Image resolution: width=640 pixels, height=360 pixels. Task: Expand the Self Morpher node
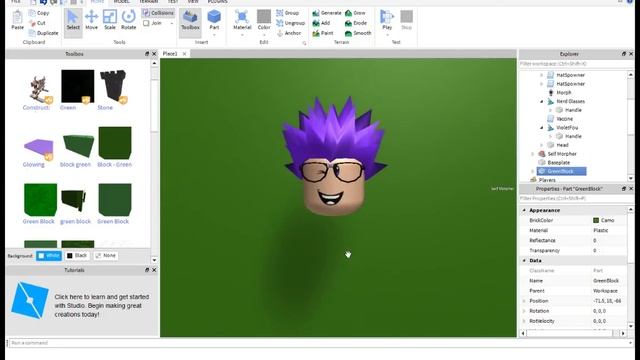[x=533, y=154]
